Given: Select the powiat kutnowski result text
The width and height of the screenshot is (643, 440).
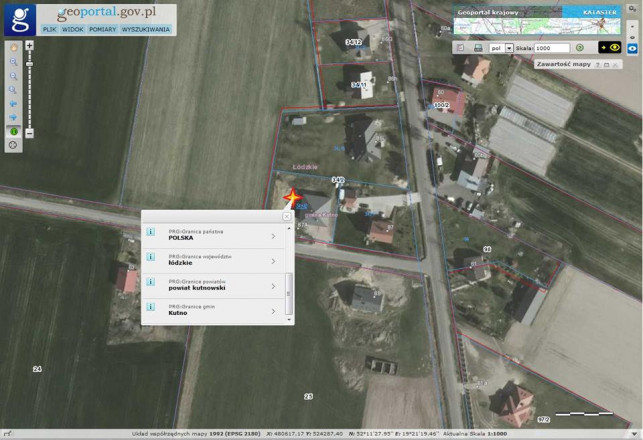Looking at the screenshot, I should click(197, 288).
